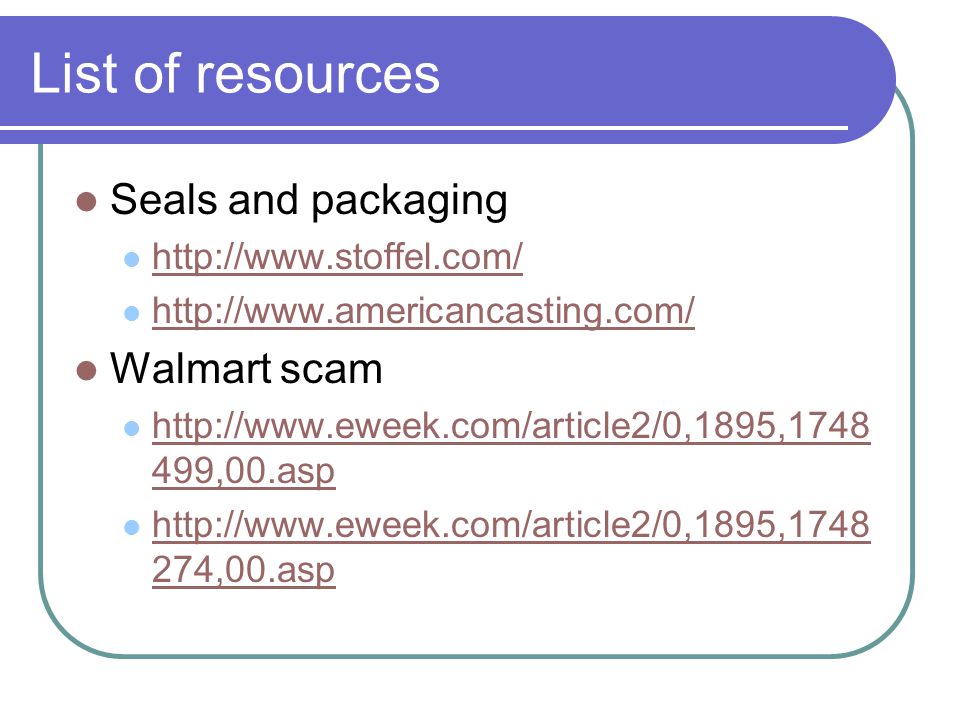Click the word "packaging" in first heading
Viewport: 960px width, 720px height.
(x=409, y=202)
